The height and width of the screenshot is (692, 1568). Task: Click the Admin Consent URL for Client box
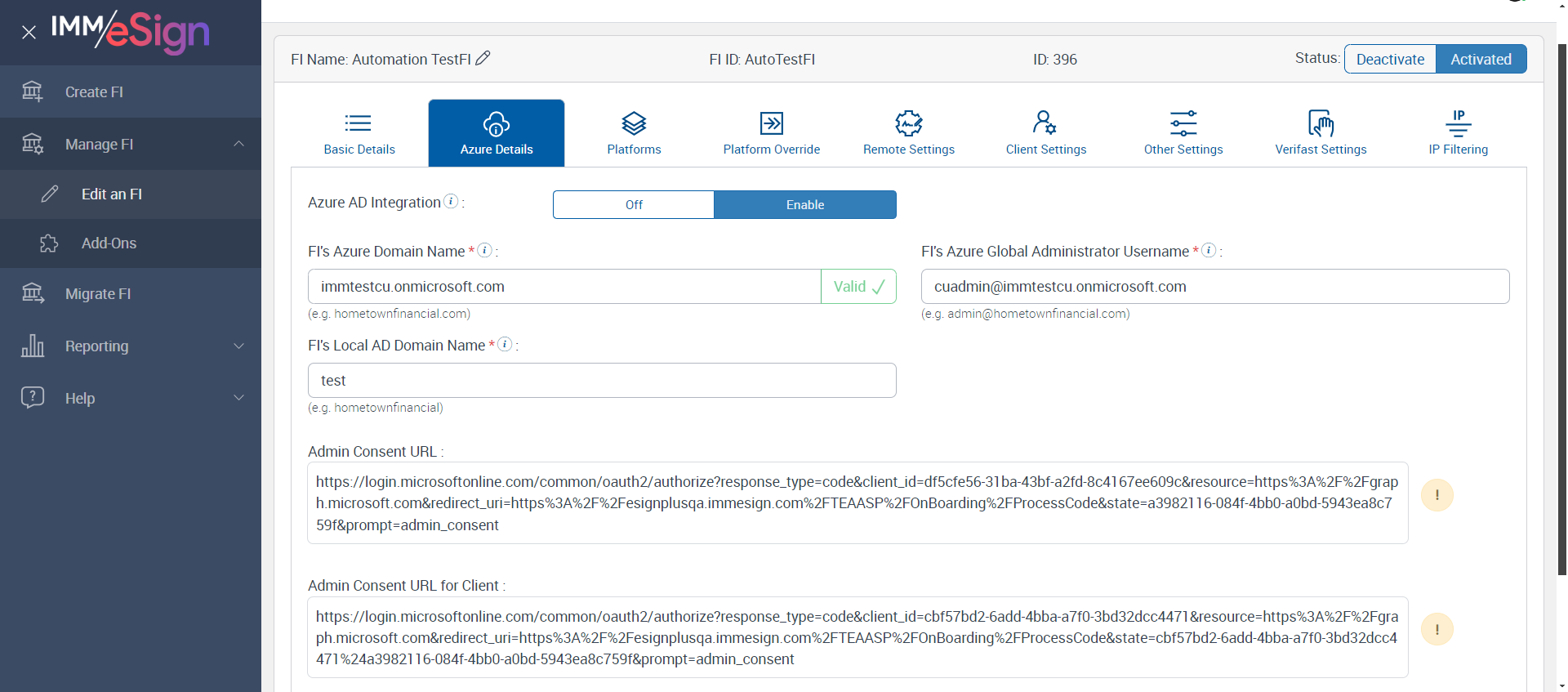tap(857, 637)
